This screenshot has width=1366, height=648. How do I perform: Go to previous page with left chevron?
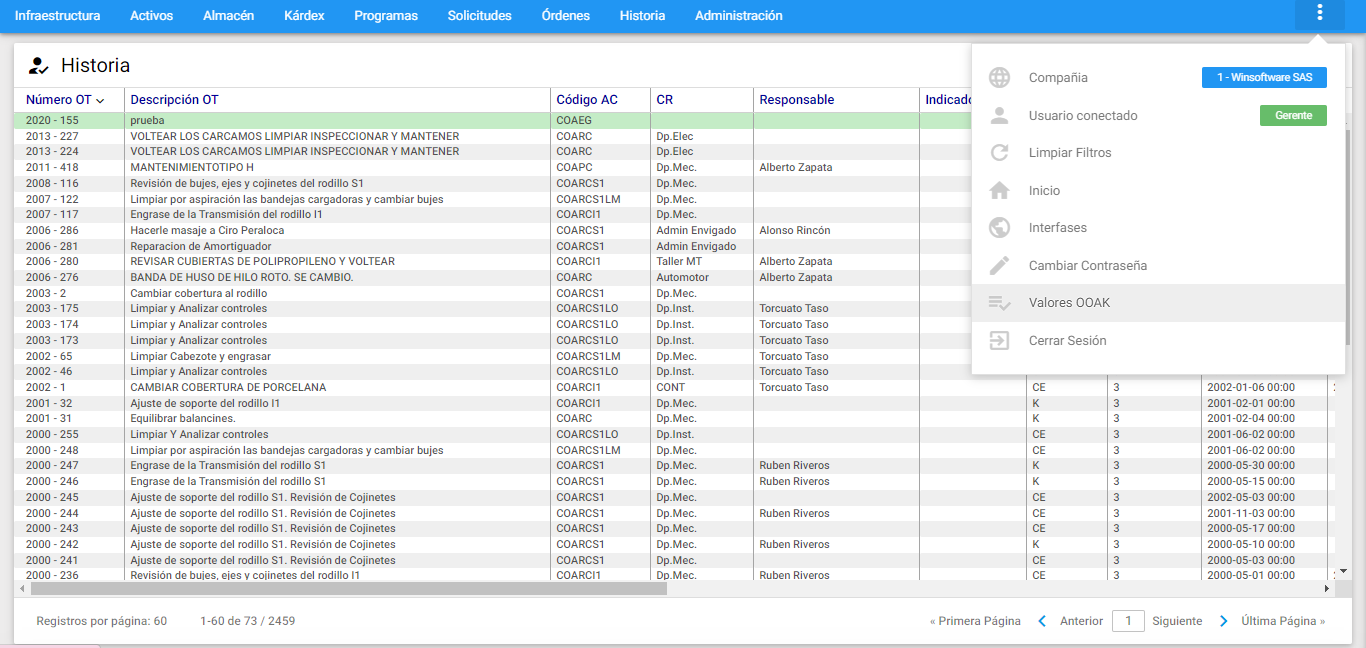[x=1042, y=621]
